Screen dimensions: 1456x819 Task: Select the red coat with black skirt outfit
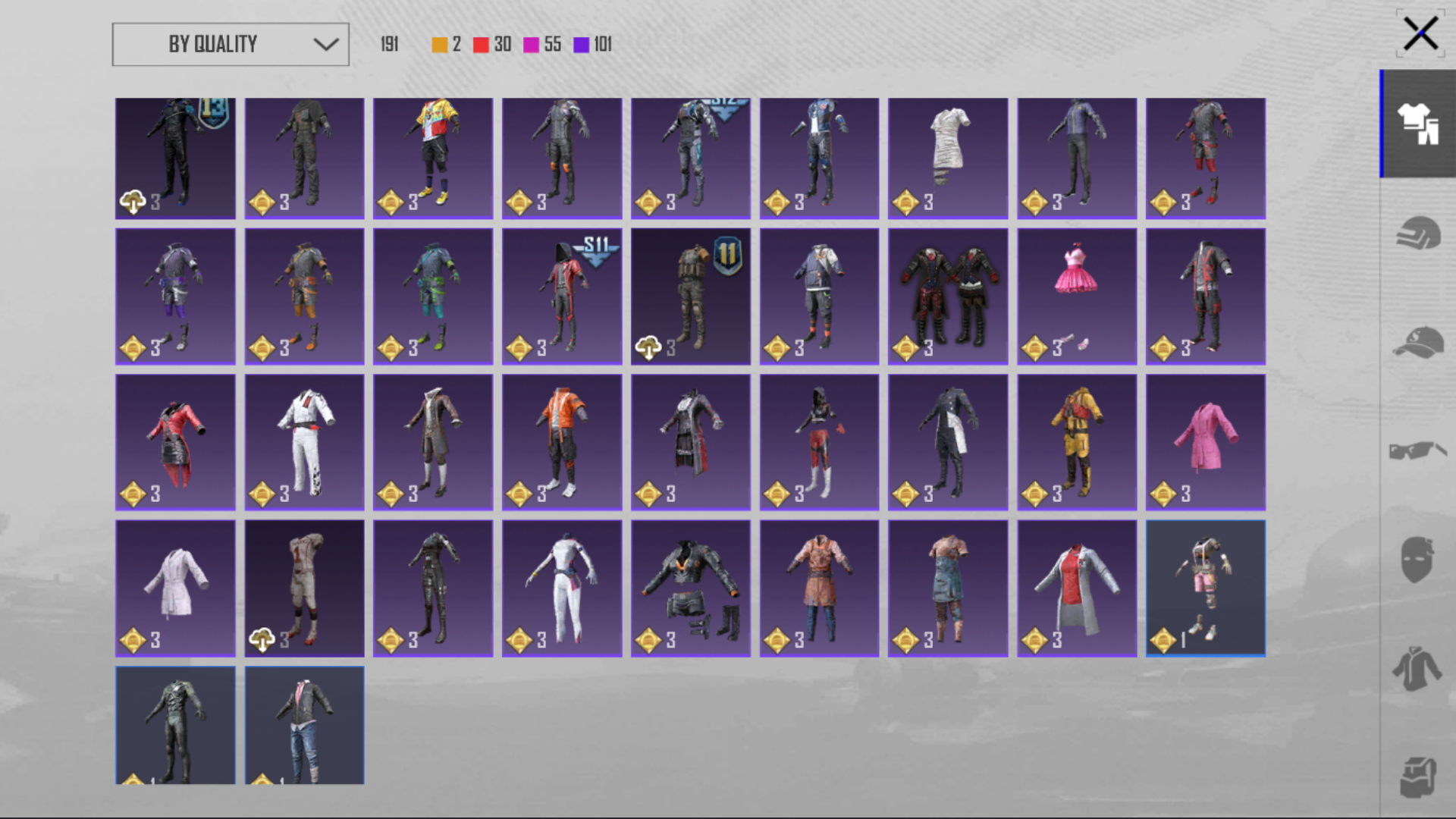point(175,442)
